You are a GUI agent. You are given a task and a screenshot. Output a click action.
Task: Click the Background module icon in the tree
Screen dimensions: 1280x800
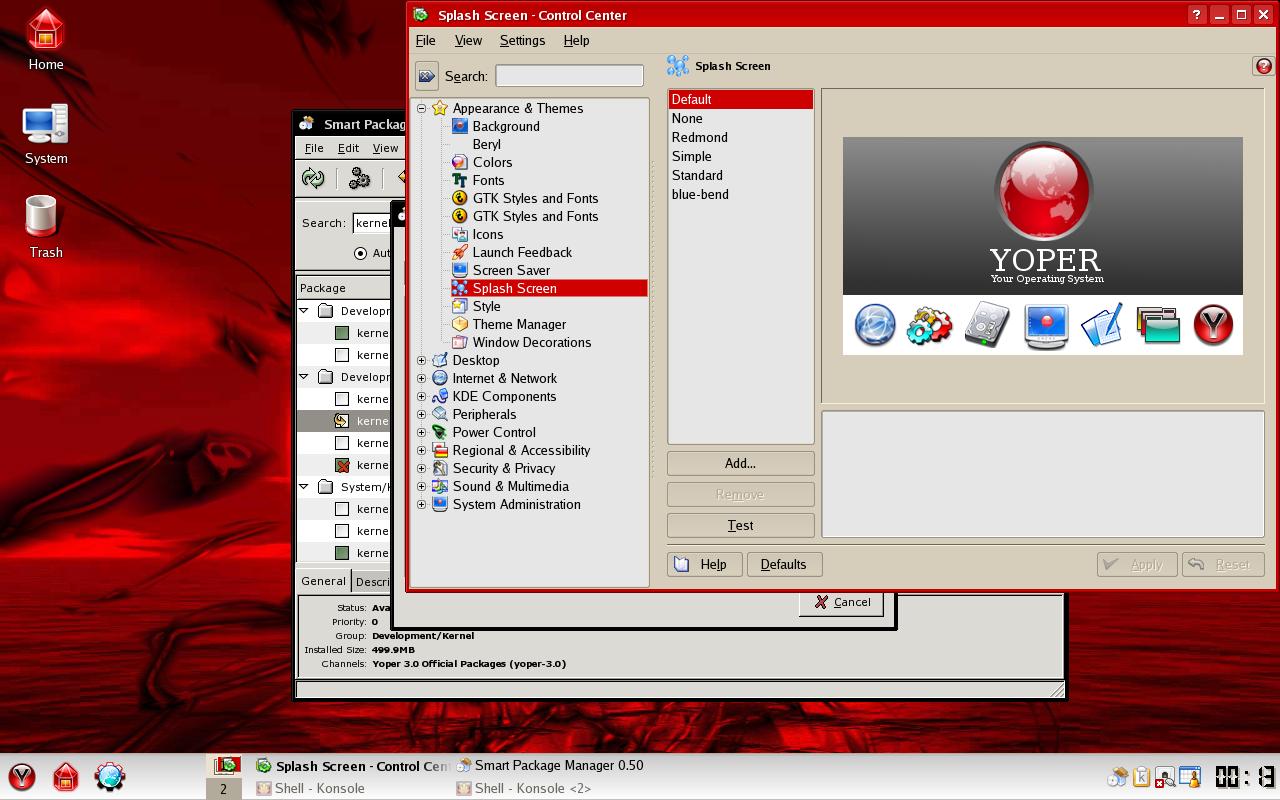pyautogui.click(x=460, y=126)
